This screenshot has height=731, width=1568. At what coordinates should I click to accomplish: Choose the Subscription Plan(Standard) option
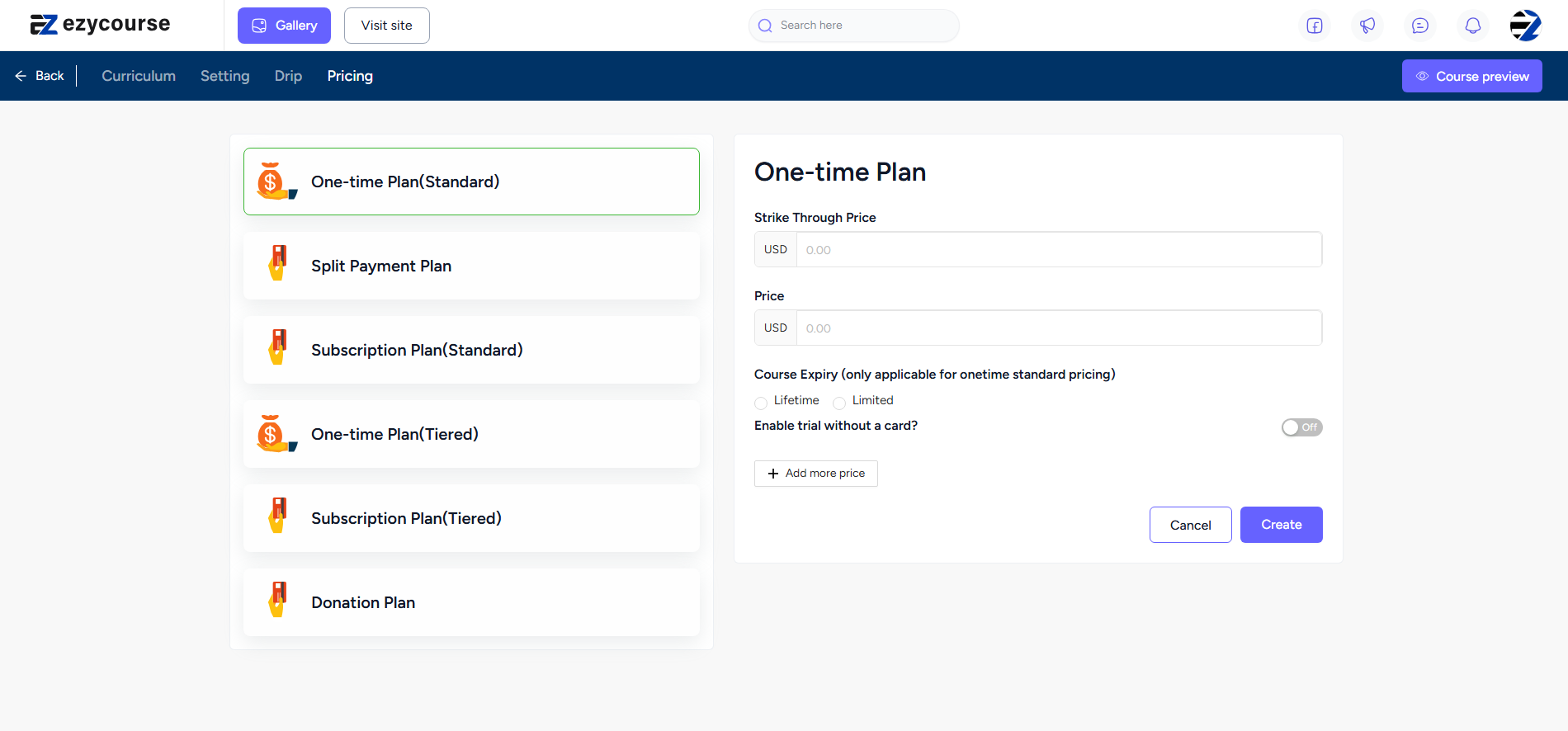click(471, 350)
